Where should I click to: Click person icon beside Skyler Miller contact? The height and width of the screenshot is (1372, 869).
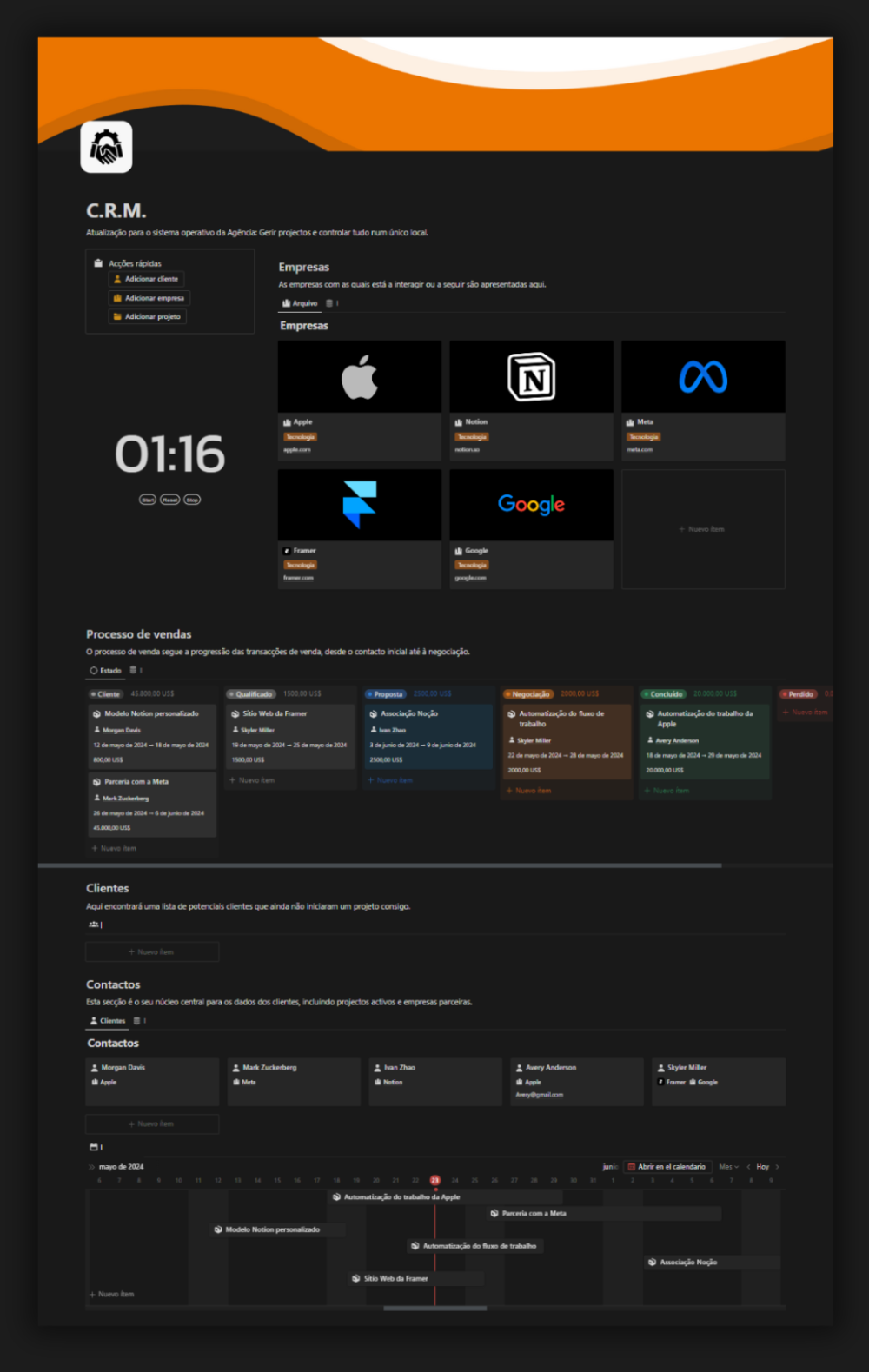pos(661,1067)
